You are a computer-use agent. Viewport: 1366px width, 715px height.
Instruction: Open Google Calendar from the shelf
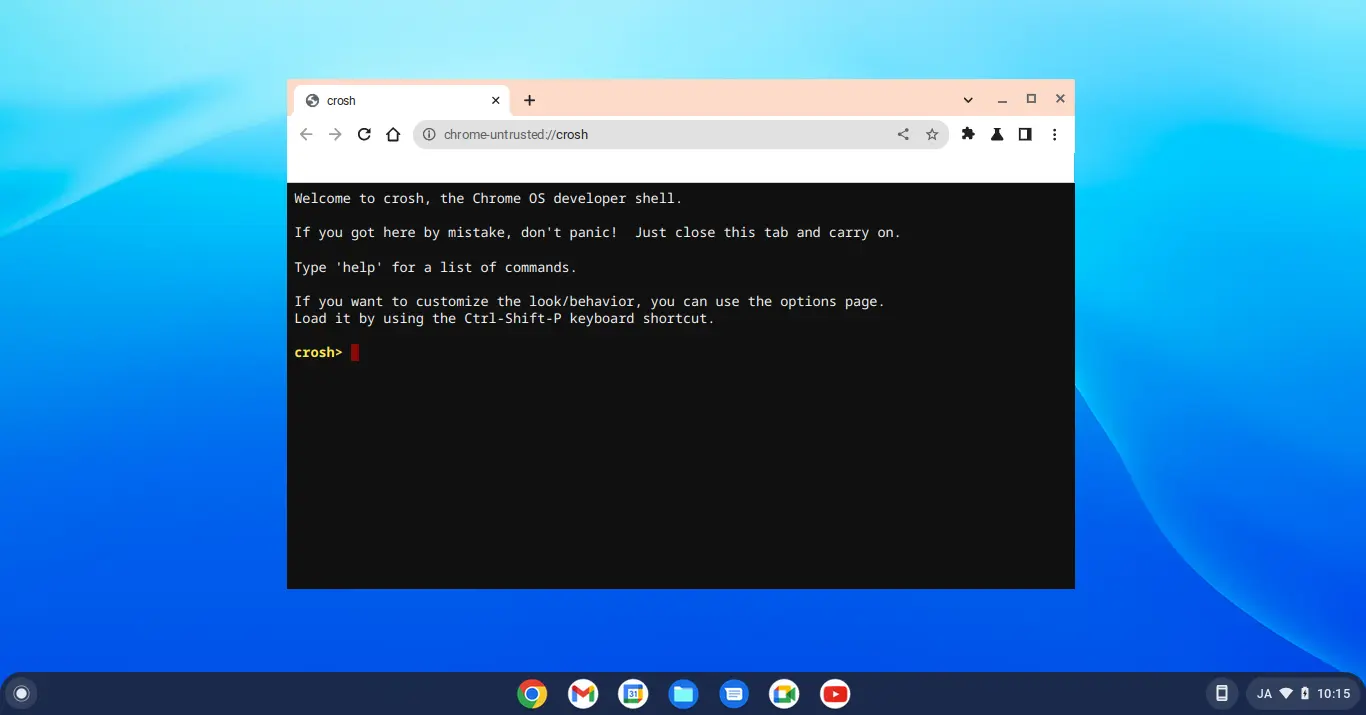(x=633, y=693)
